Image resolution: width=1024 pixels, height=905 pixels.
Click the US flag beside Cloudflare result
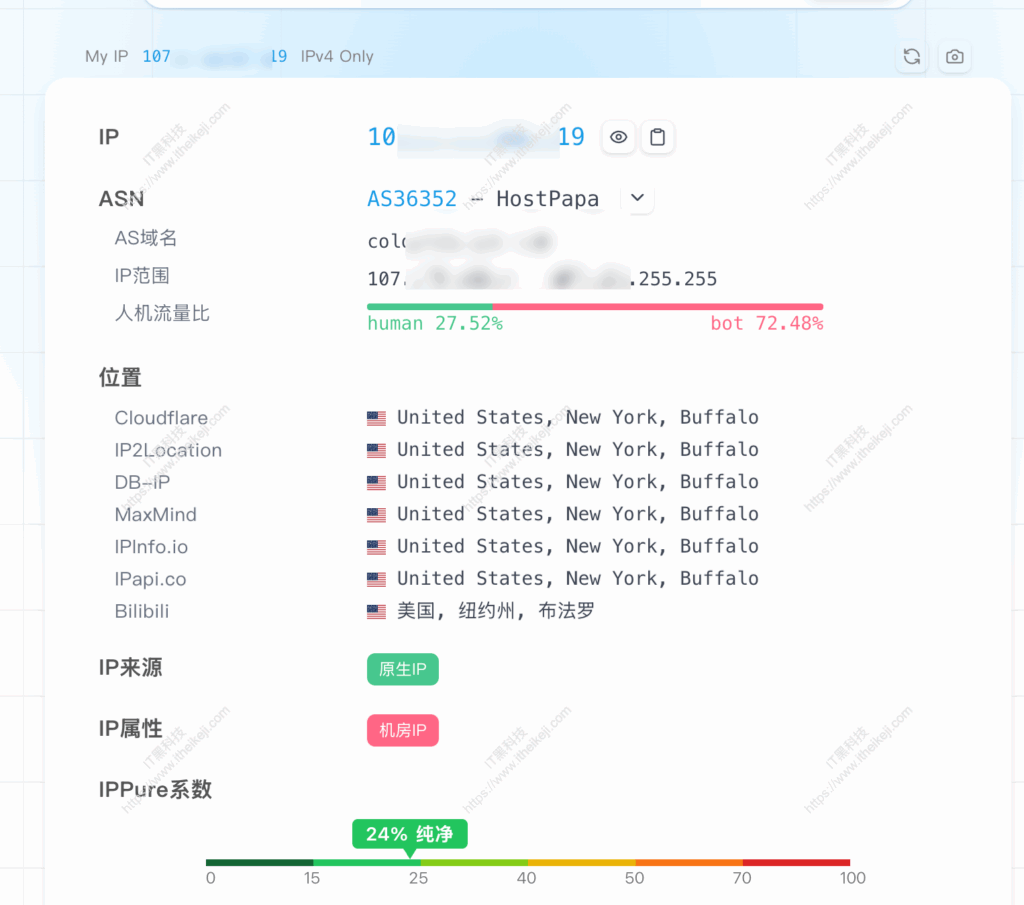pos(376,418)
